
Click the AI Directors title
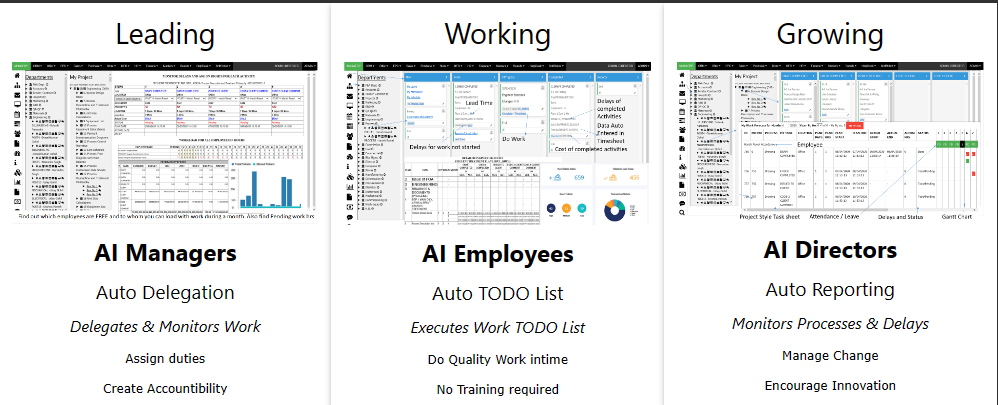point(830,250)
